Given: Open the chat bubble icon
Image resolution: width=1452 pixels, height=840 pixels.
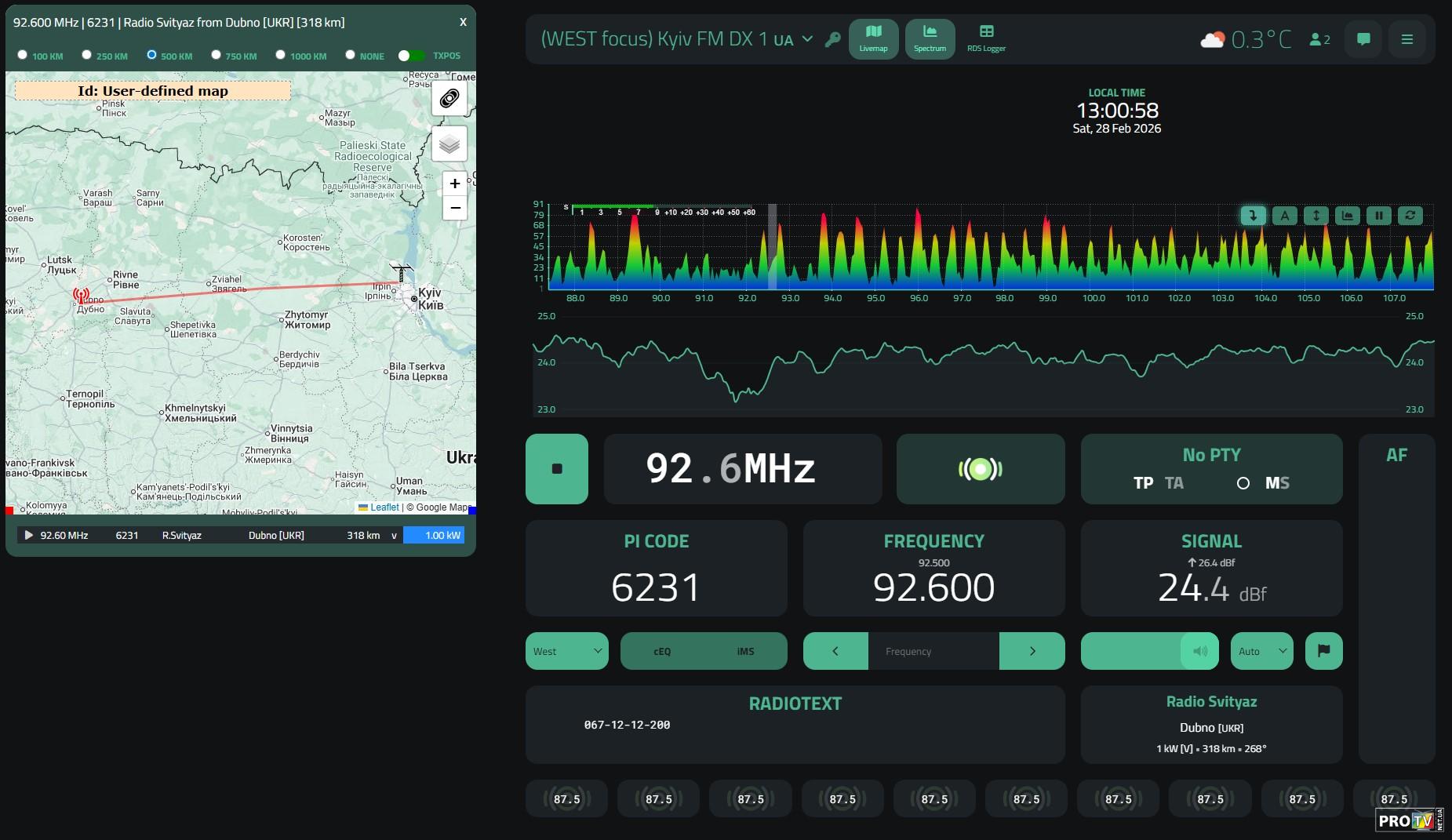Looking at the screenshot, I should (1363, 39).
